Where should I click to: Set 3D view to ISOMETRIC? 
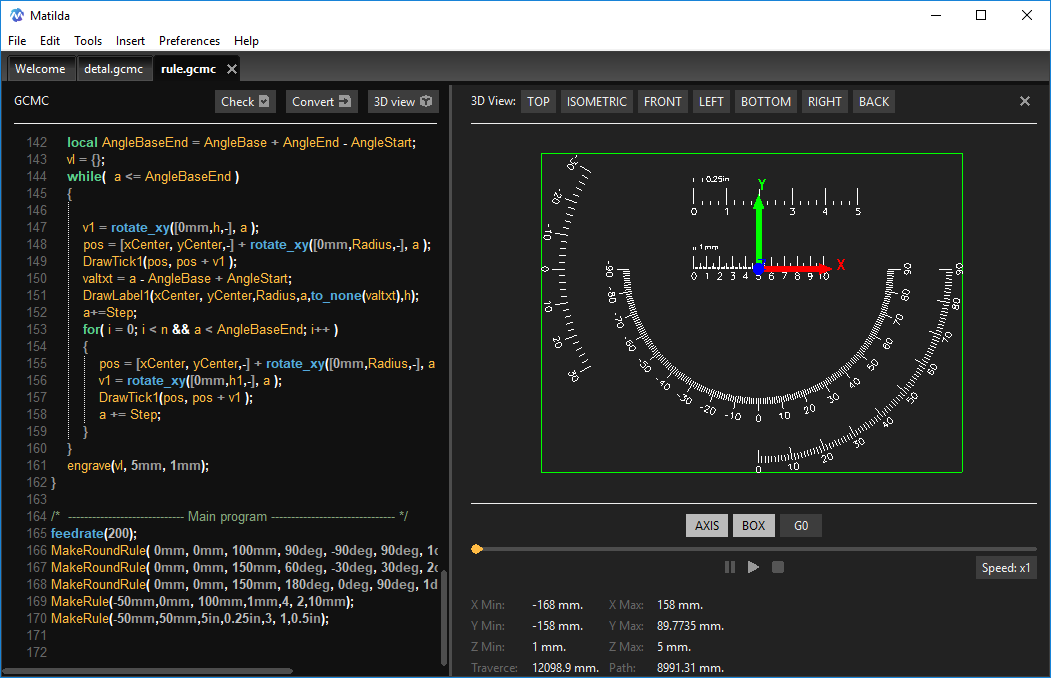point(597,101)
